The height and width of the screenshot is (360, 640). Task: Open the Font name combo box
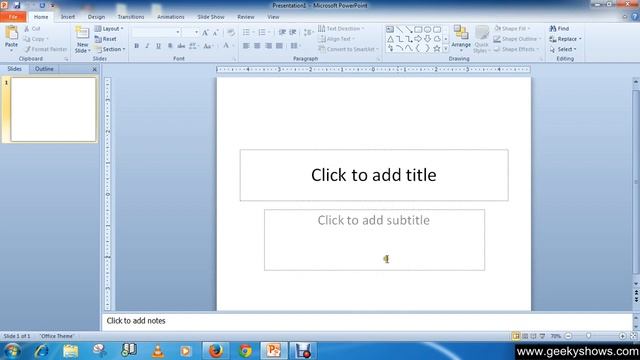point(156,32)
